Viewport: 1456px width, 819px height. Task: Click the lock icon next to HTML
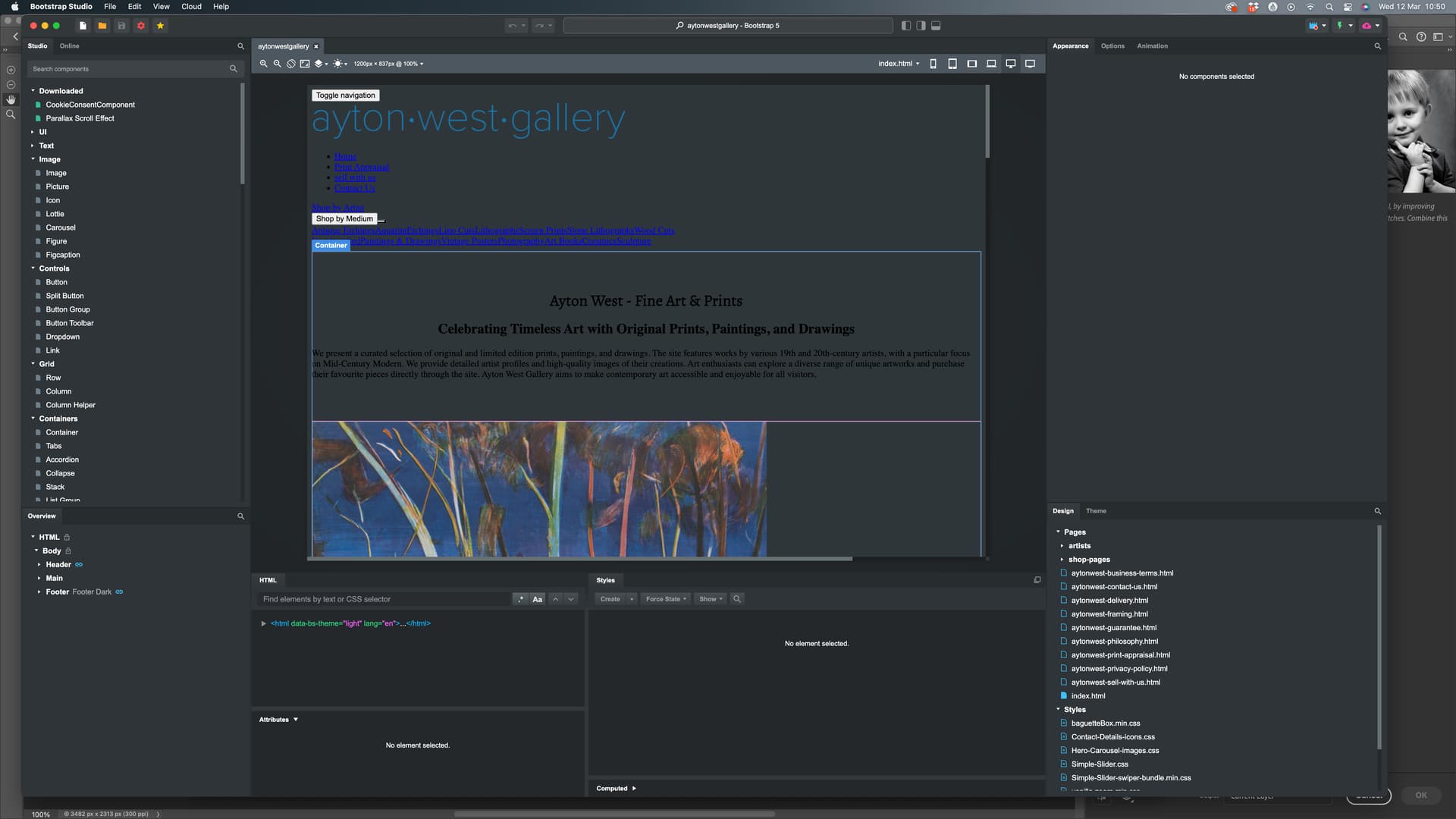point(67,538)
